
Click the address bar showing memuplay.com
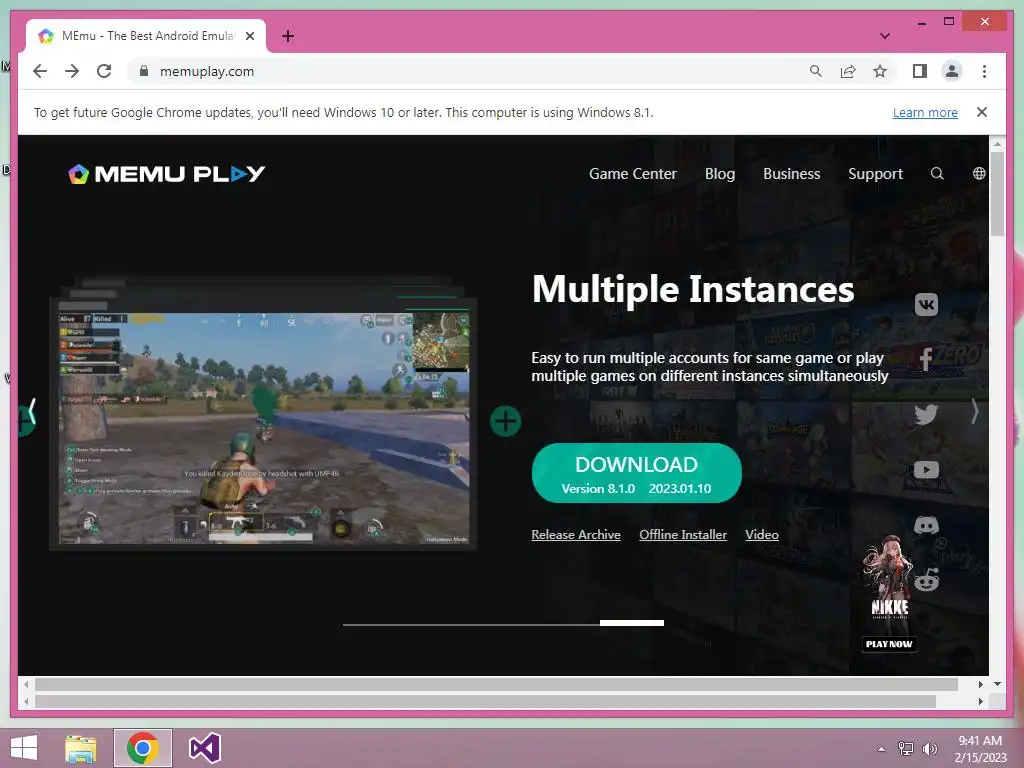point(470,71)
